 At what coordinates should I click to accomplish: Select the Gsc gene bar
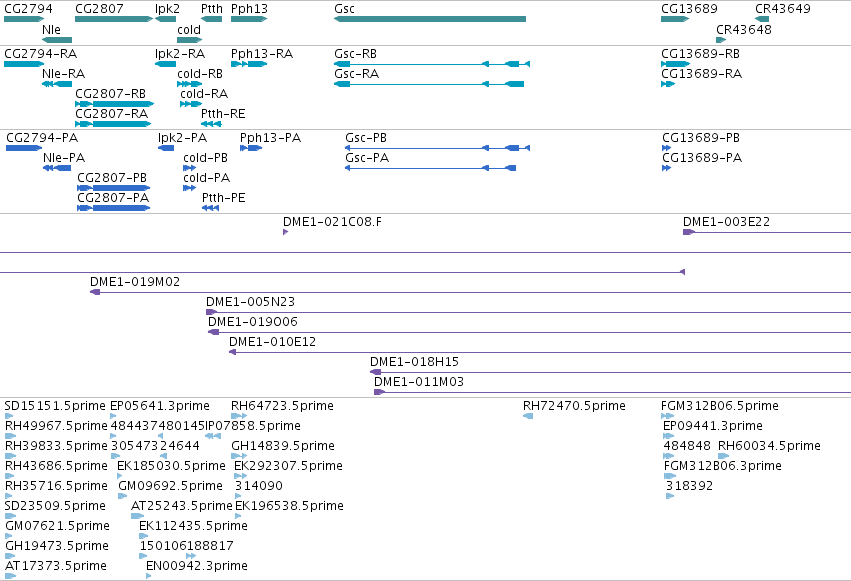[x=430, y=19]
